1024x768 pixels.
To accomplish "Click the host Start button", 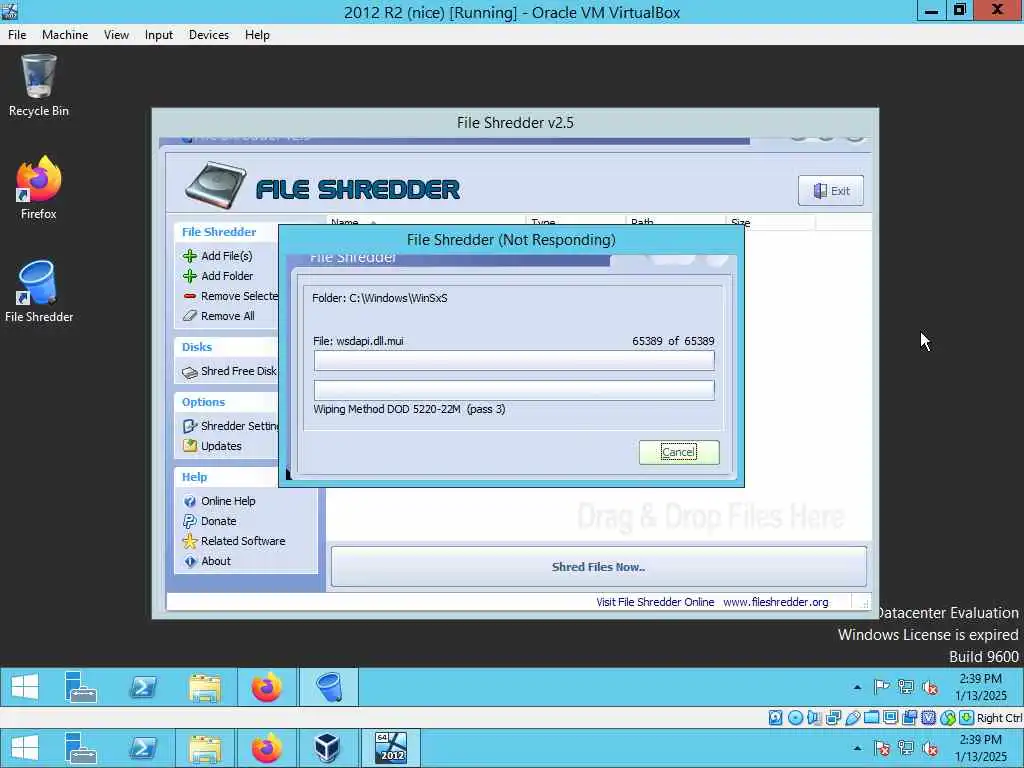I will 25,748.
